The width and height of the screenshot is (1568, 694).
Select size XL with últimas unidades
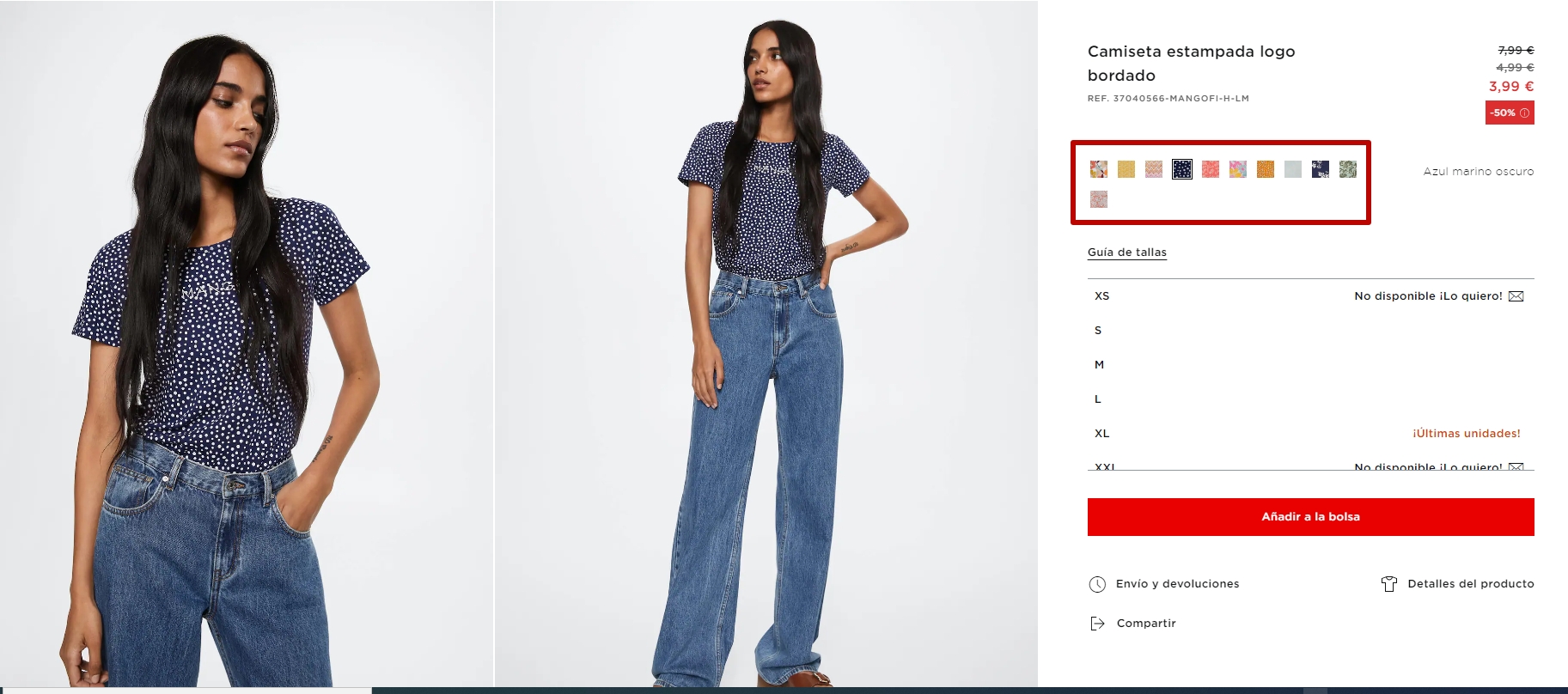tap(1310, 434)
